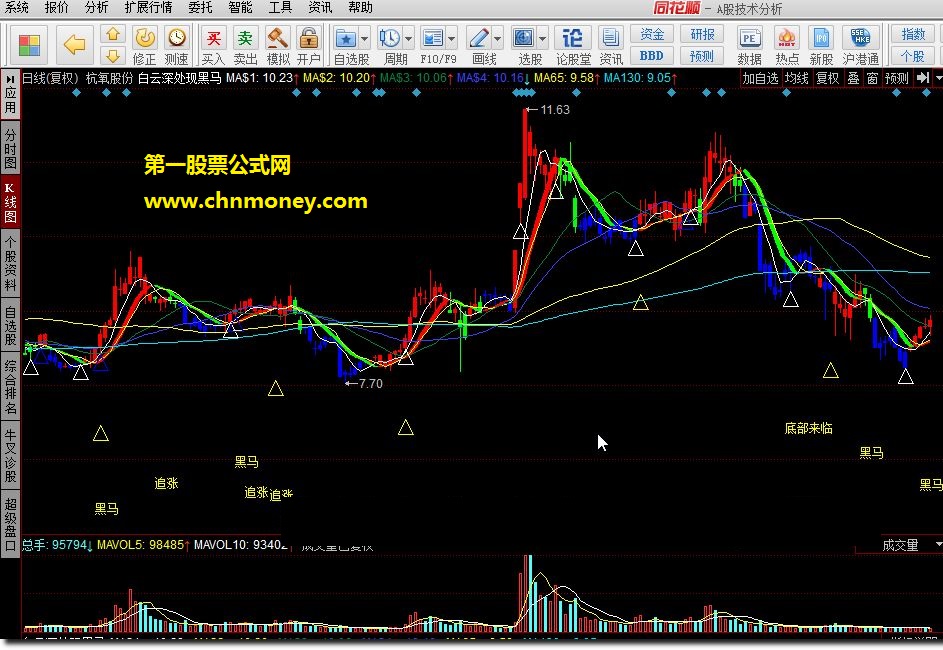
Task: Expand the chart header arrow beside the skip-to-end icon
Action: pos(938,78)
